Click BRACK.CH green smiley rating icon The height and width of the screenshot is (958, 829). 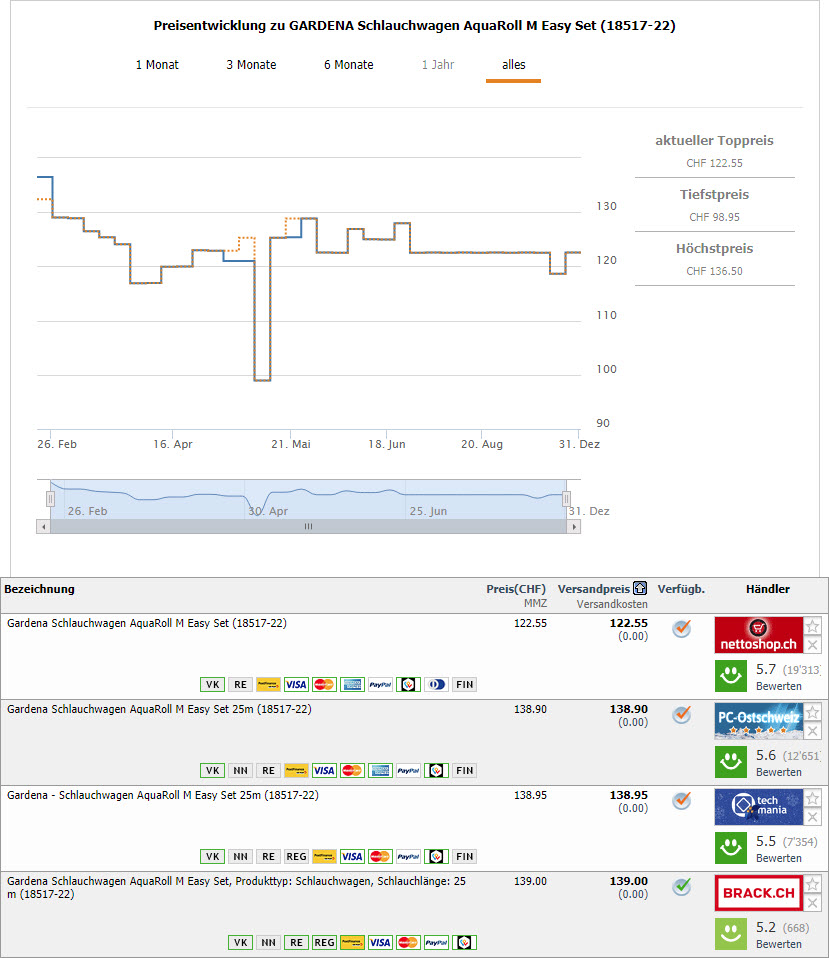pyautogui.click(x=731, y=934)
